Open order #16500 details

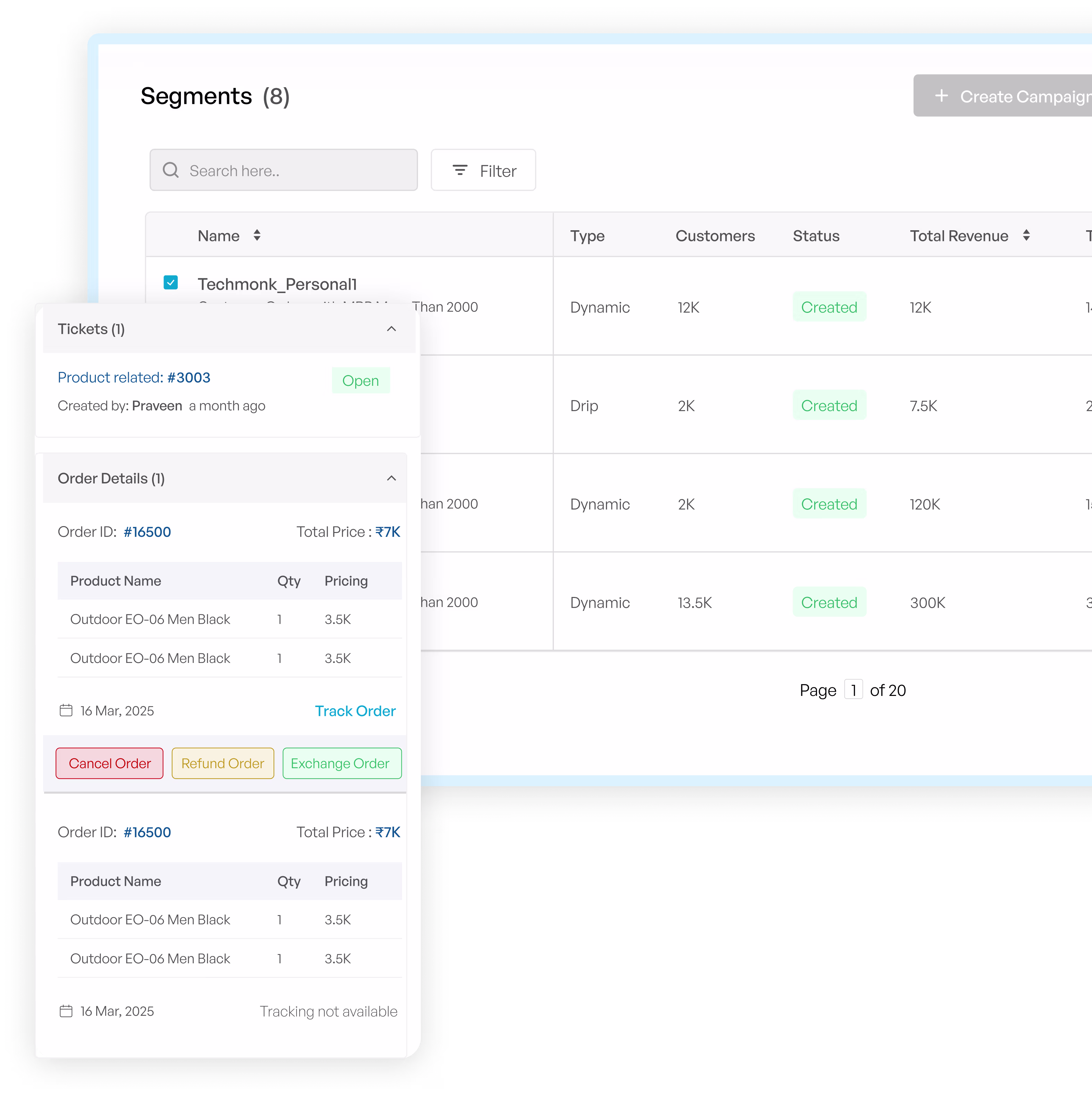coord(147,531)
